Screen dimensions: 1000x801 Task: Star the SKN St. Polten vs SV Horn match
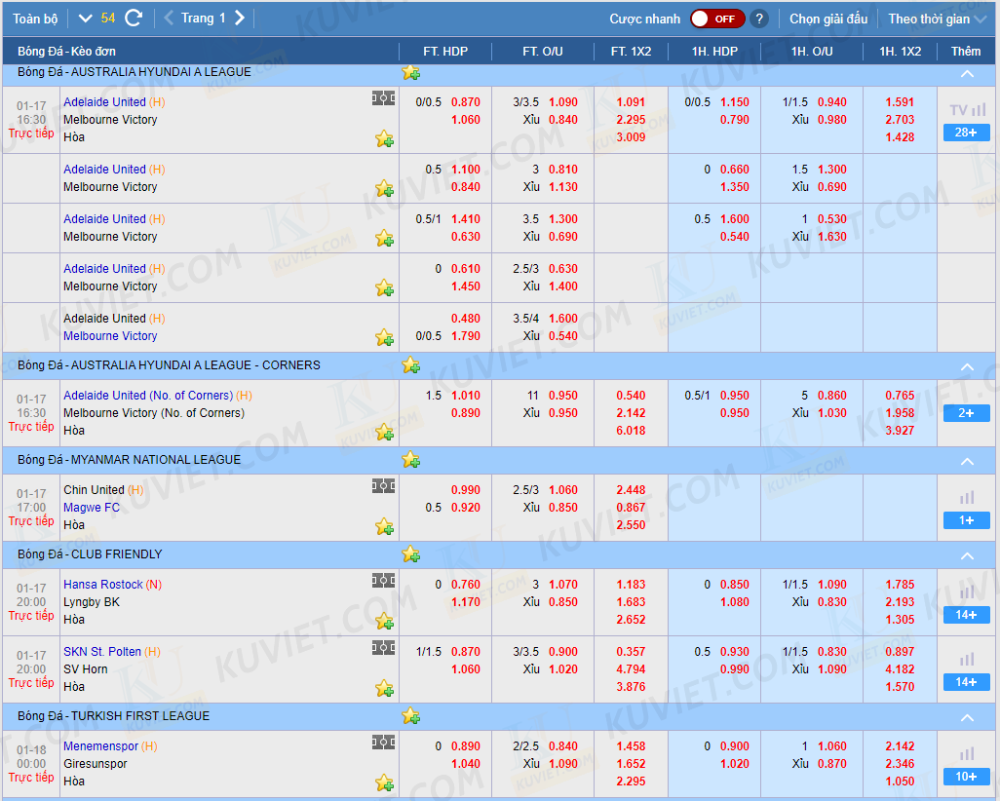(384, 688)
